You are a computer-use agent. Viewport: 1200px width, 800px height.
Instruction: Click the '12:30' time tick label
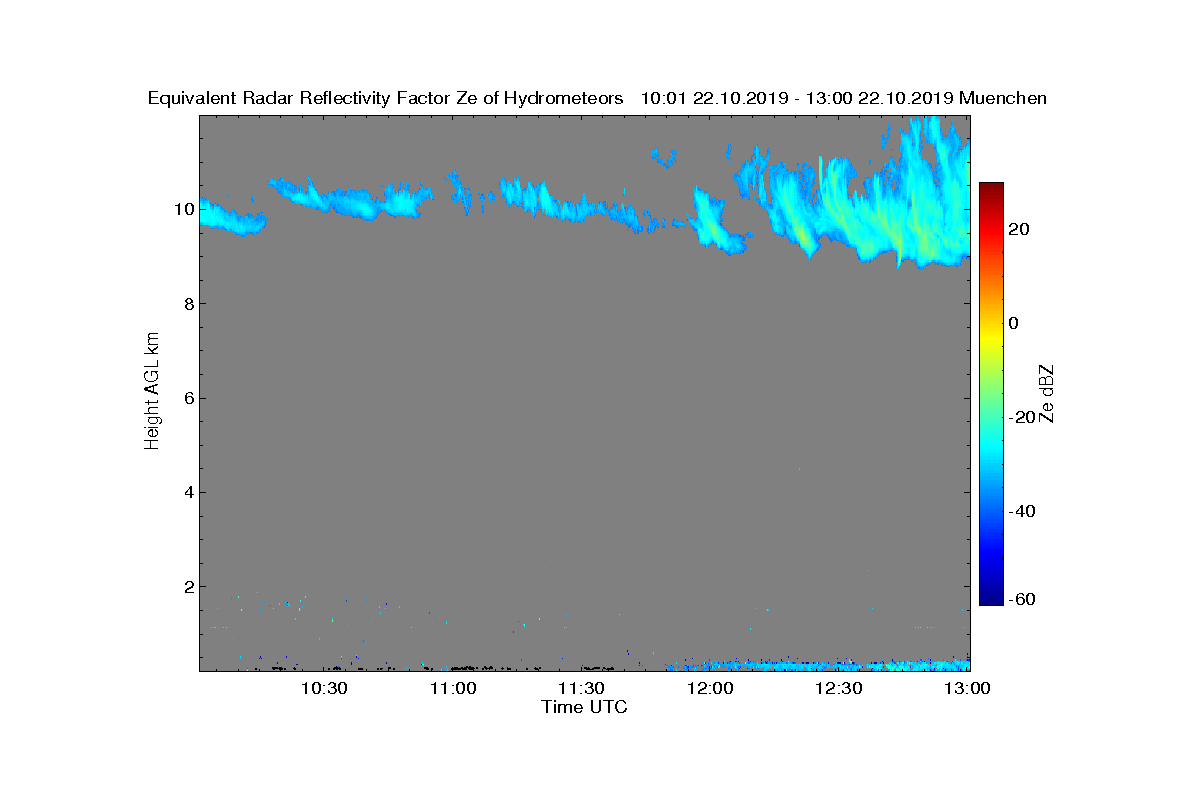point(840,688)
